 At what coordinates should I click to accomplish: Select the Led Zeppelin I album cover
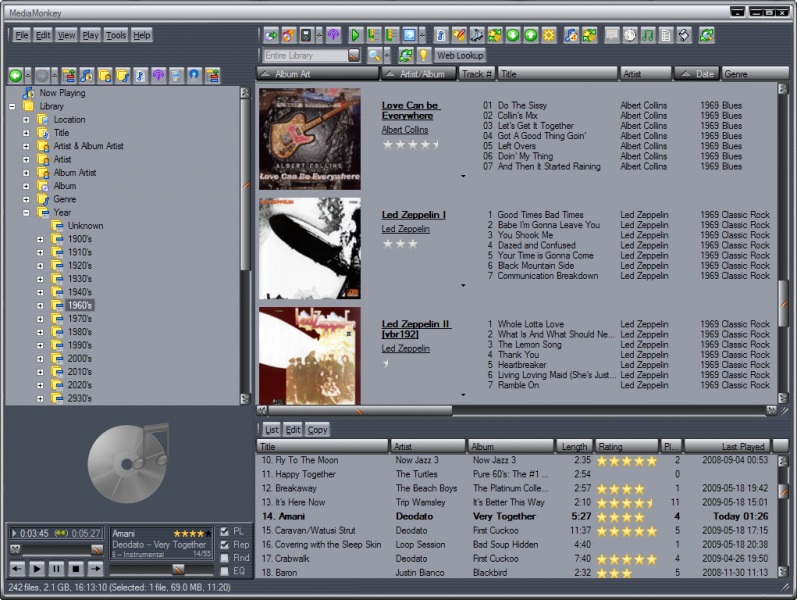coord(309,248)
